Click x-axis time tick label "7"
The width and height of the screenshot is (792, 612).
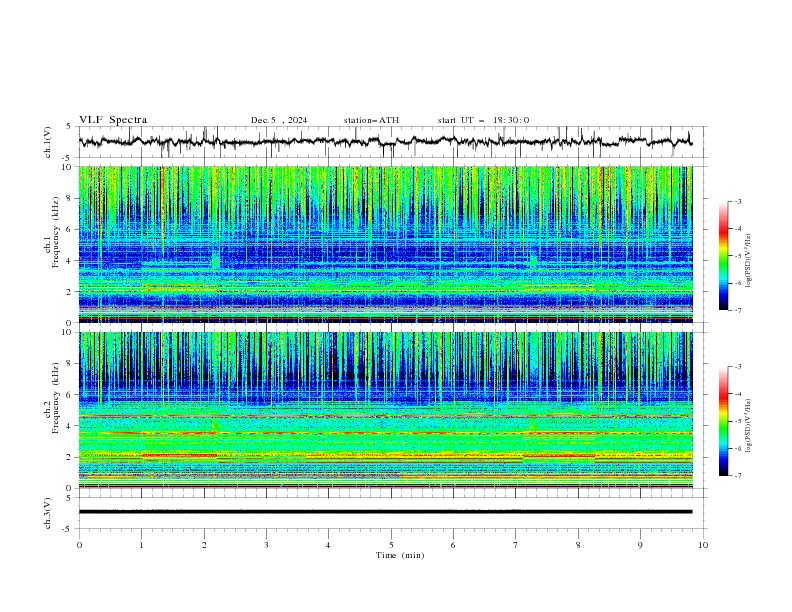coord(515,545)
